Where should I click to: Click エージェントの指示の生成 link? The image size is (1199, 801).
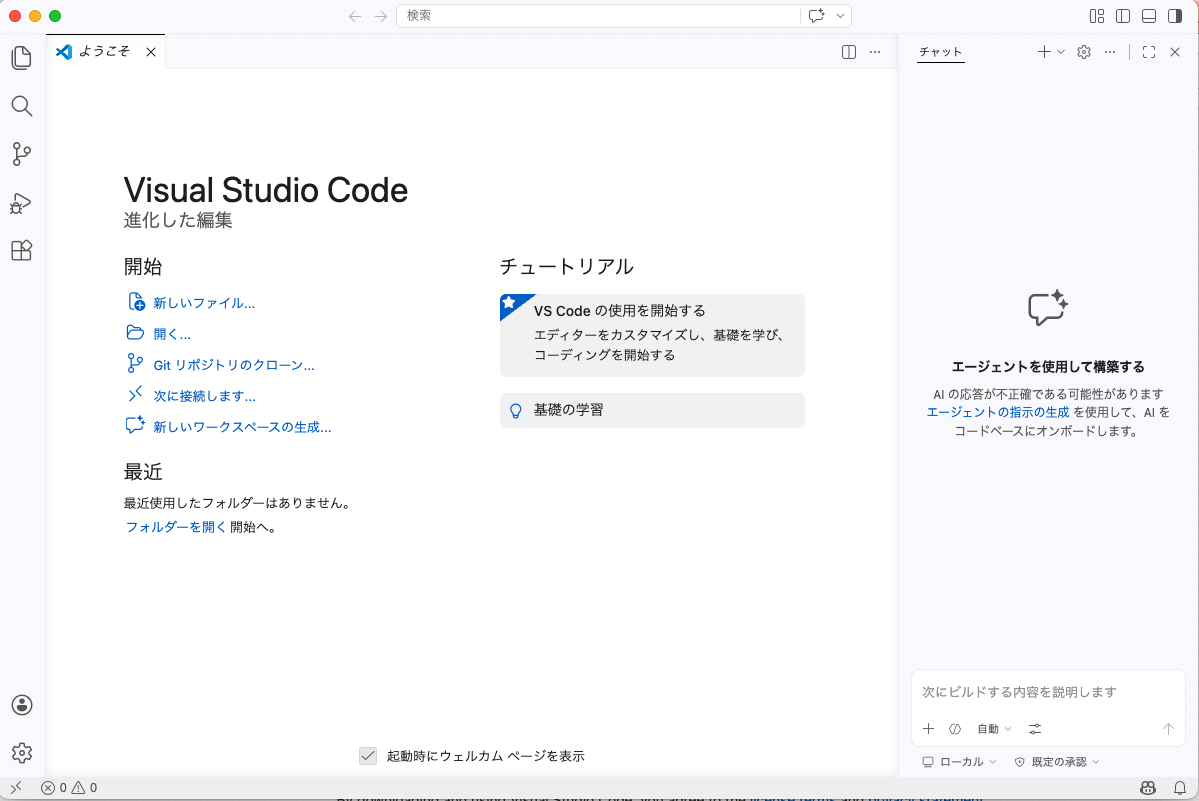click(997, 412)
